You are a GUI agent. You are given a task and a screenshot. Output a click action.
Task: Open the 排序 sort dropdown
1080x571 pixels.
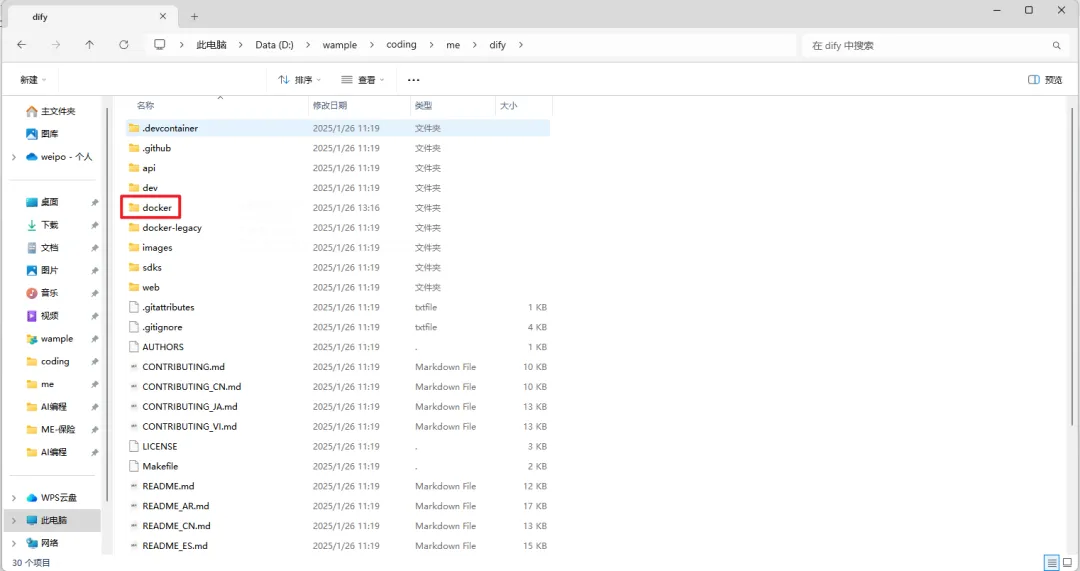(296, 80)
